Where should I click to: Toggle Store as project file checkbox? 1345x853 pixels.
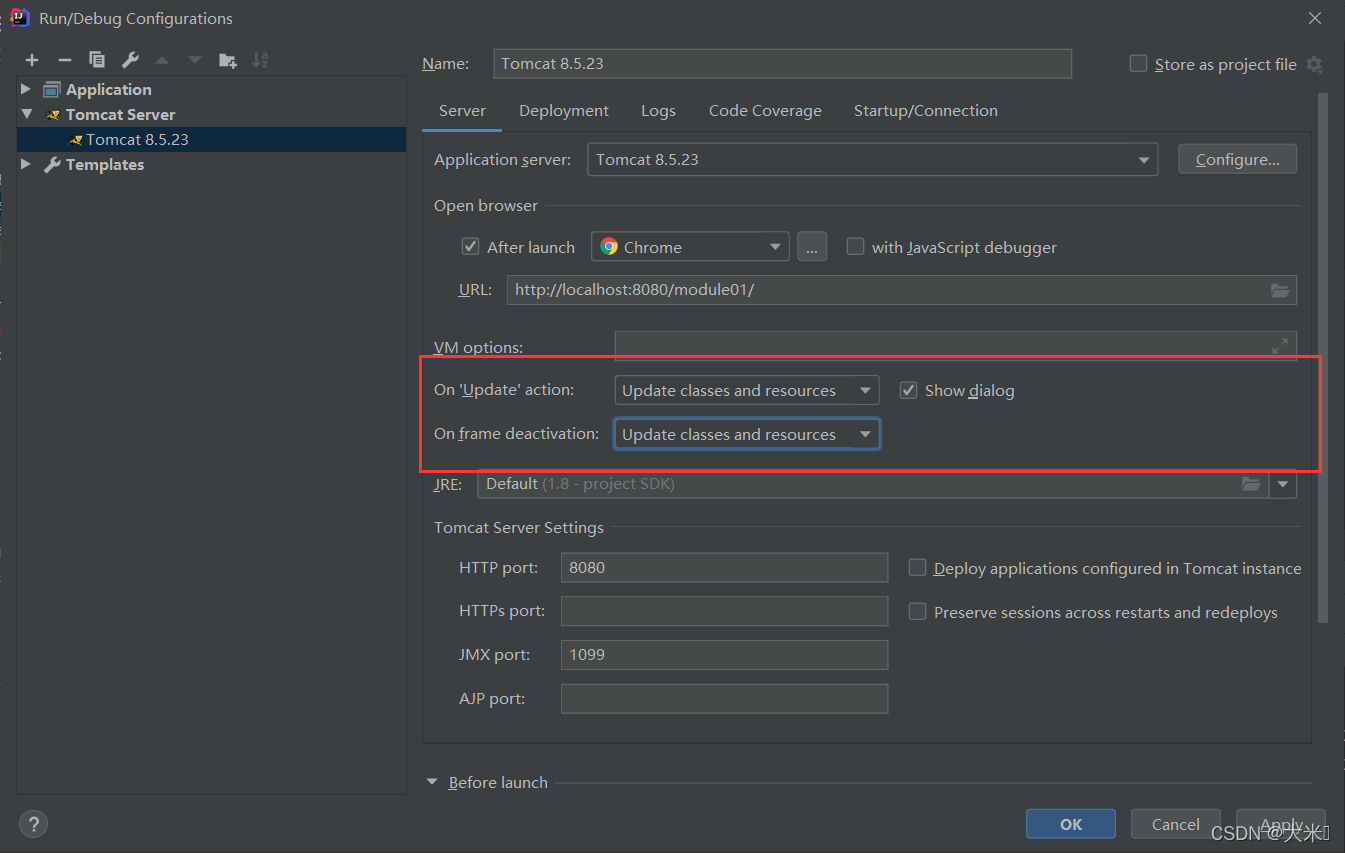point(1138,64)
